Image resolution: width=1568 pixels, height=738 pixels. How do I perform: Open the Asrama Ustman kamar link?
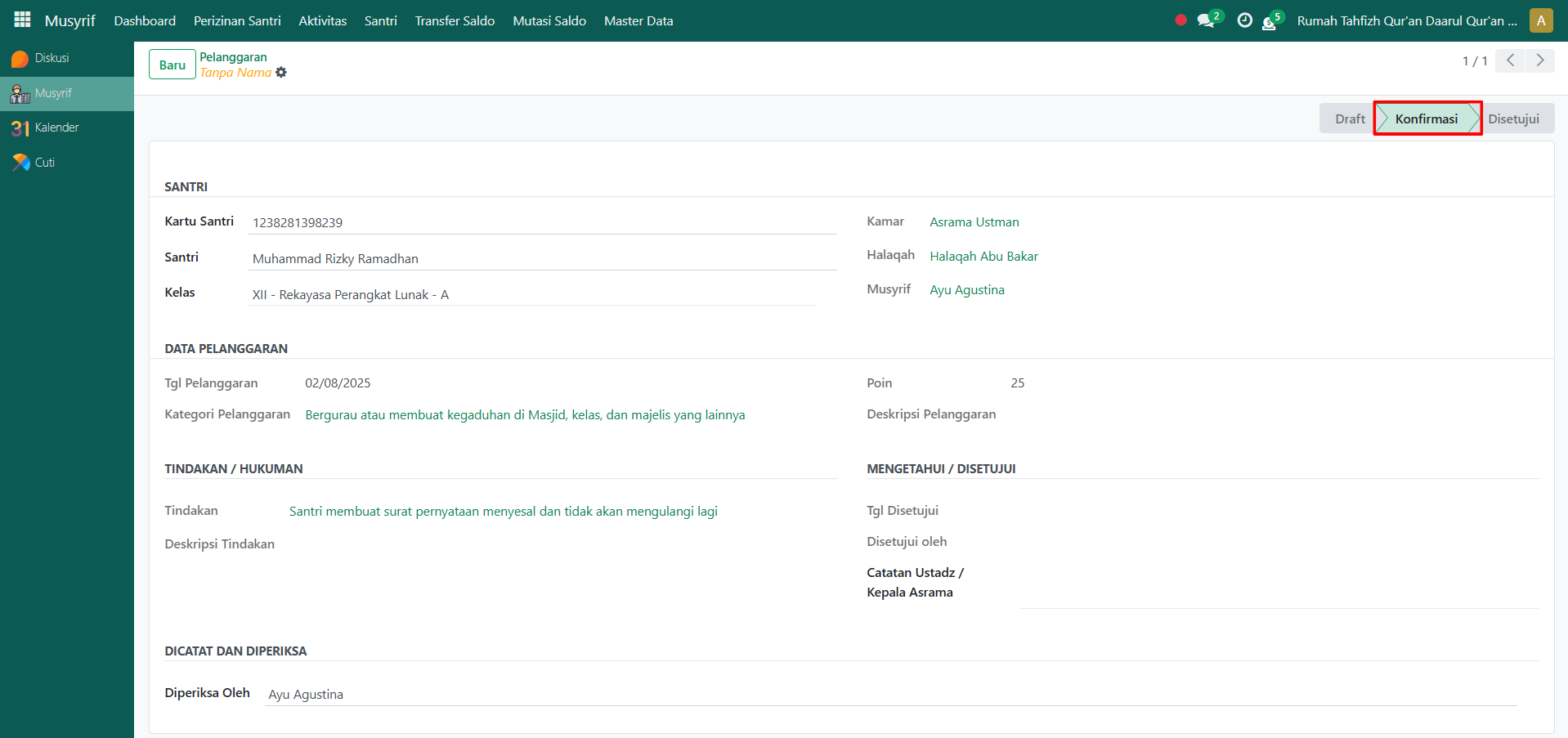pyautogui.click(x=974, y=221)
